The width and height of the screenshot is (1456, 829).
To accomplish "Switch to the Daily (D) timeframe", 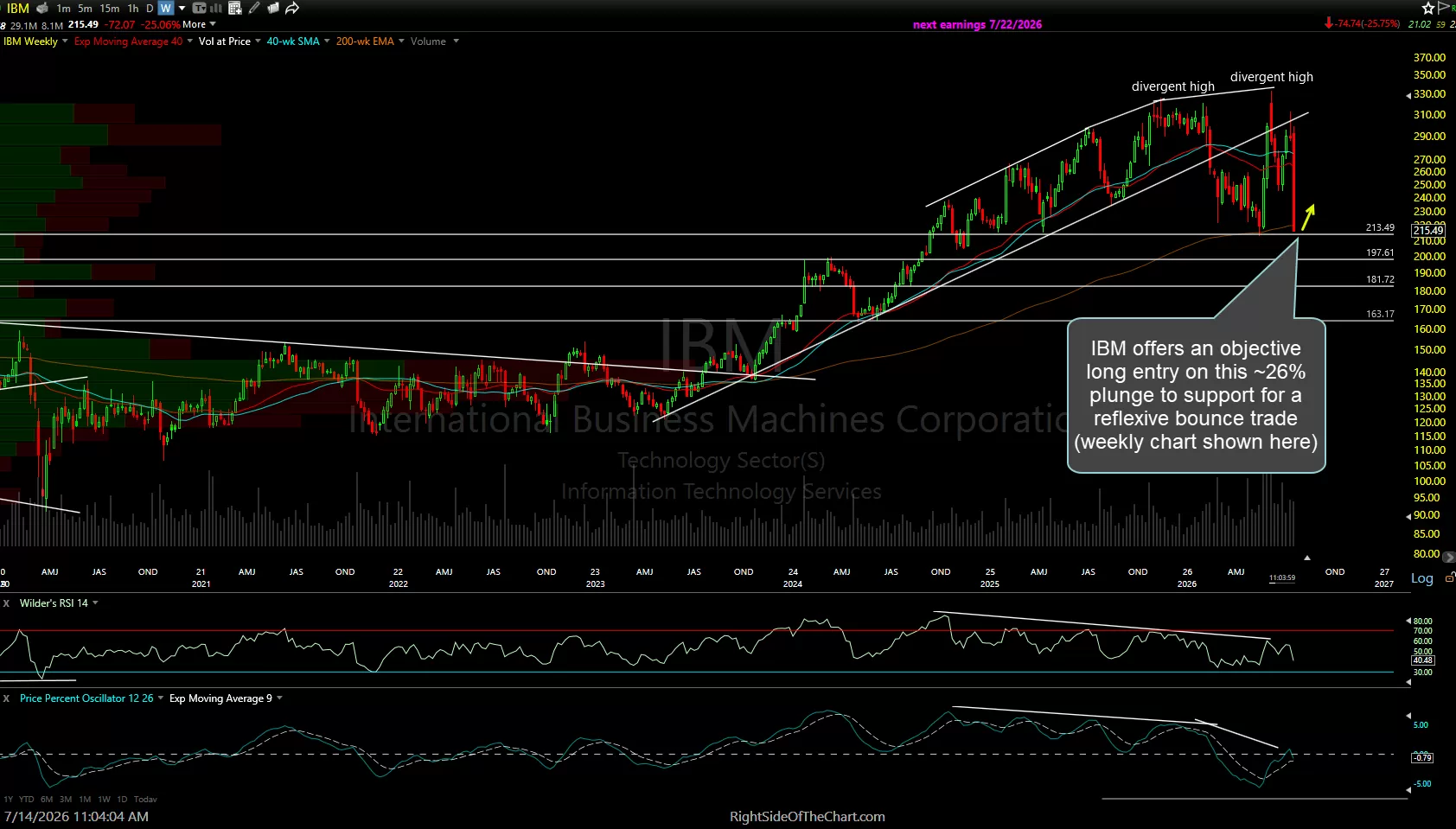I will pos(150,8).
